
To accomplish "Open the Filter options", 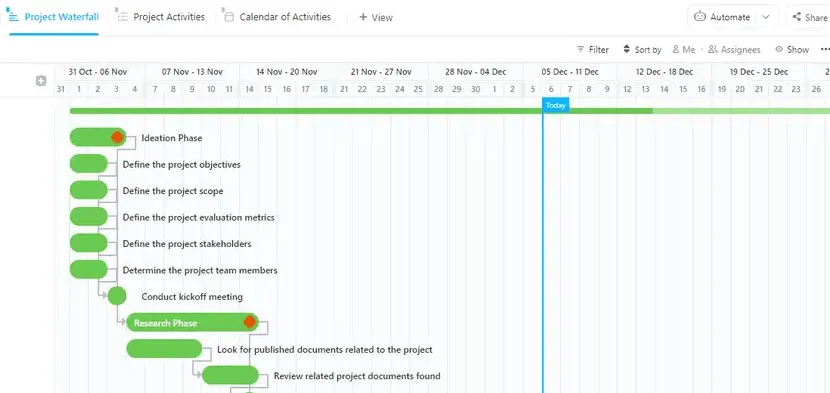I will 593,49.
